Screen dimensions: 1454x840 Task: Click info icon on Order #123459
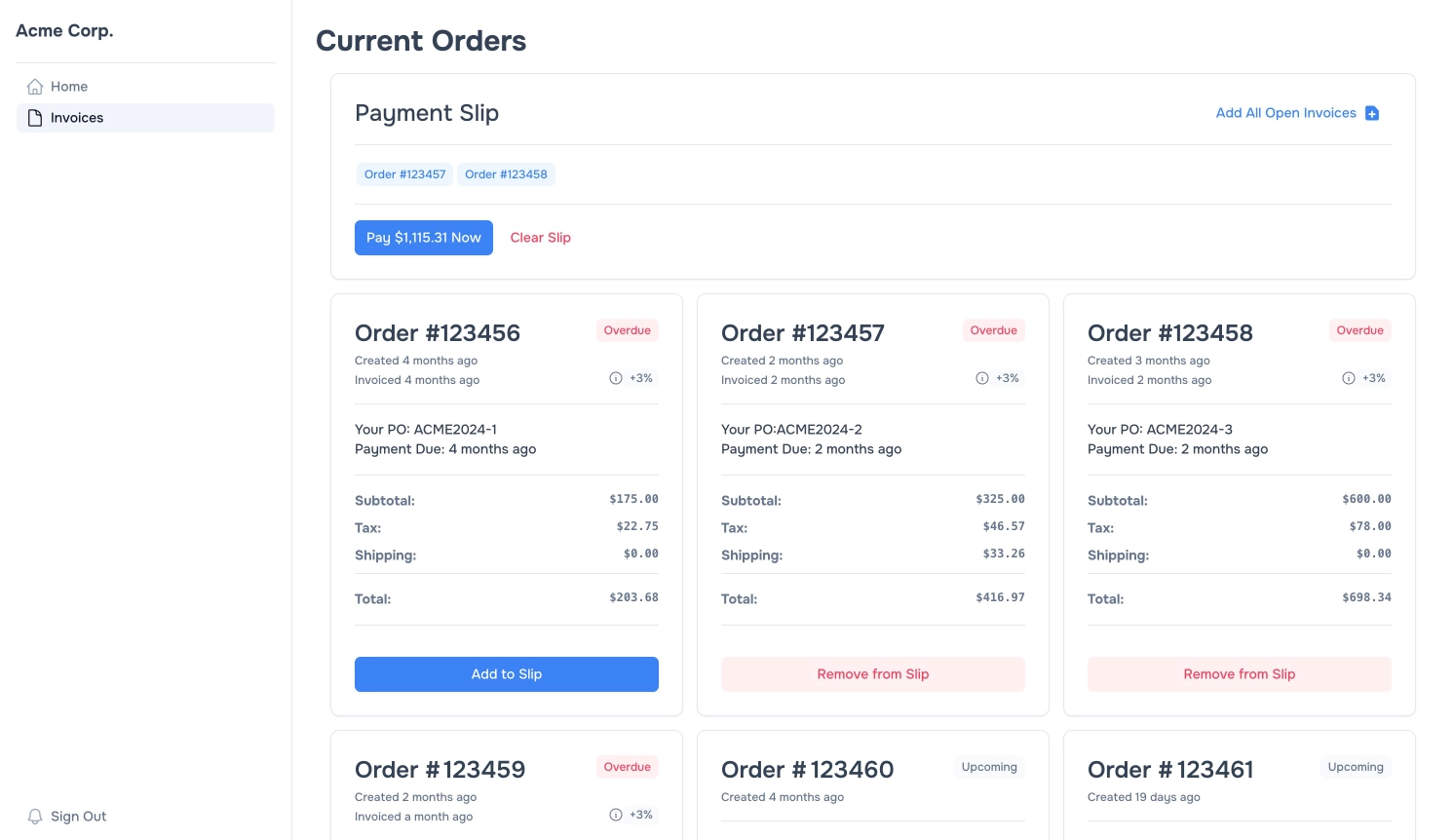click(616, 815)
